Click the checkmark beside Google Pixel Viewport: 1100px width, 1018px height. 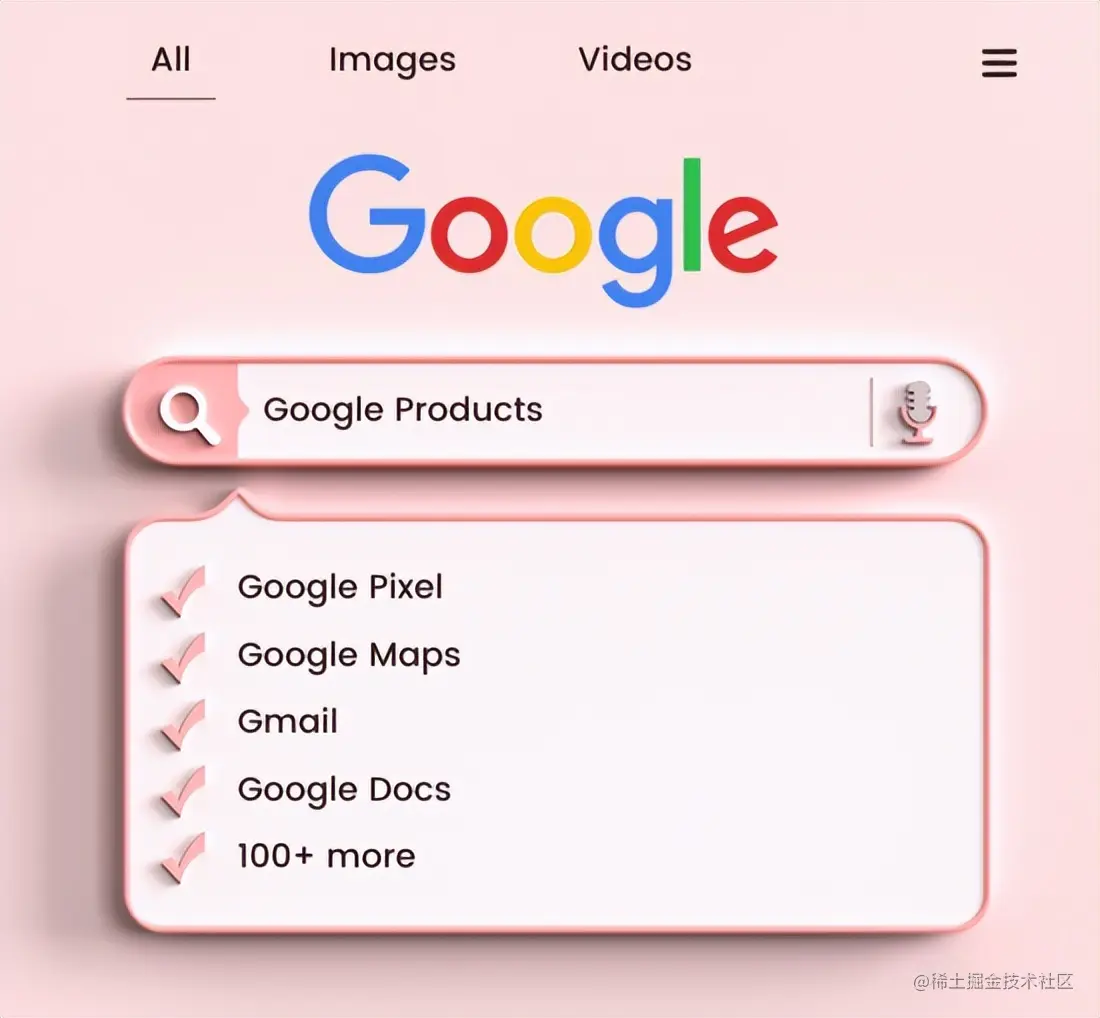184,591
